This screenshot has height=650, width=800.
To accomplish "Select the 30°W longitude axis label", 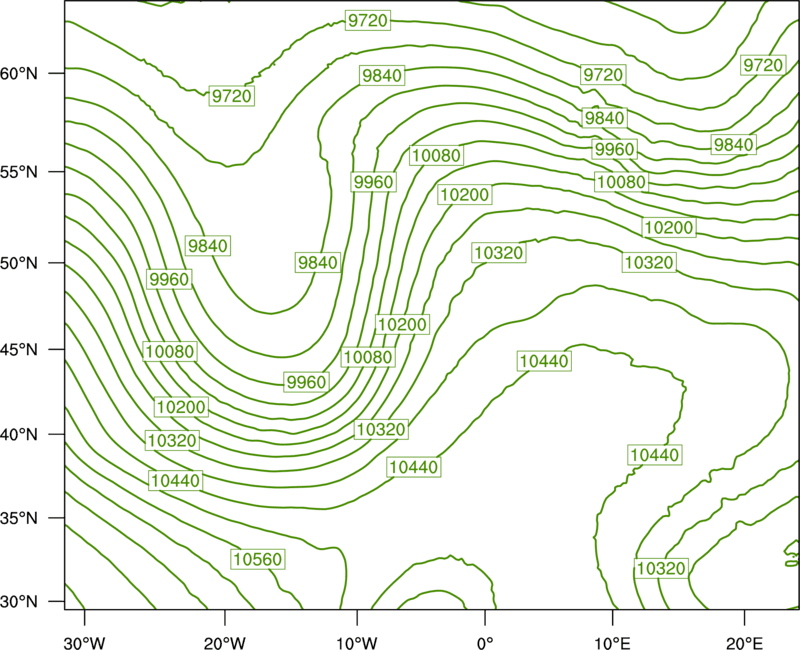I will point(85,643).
